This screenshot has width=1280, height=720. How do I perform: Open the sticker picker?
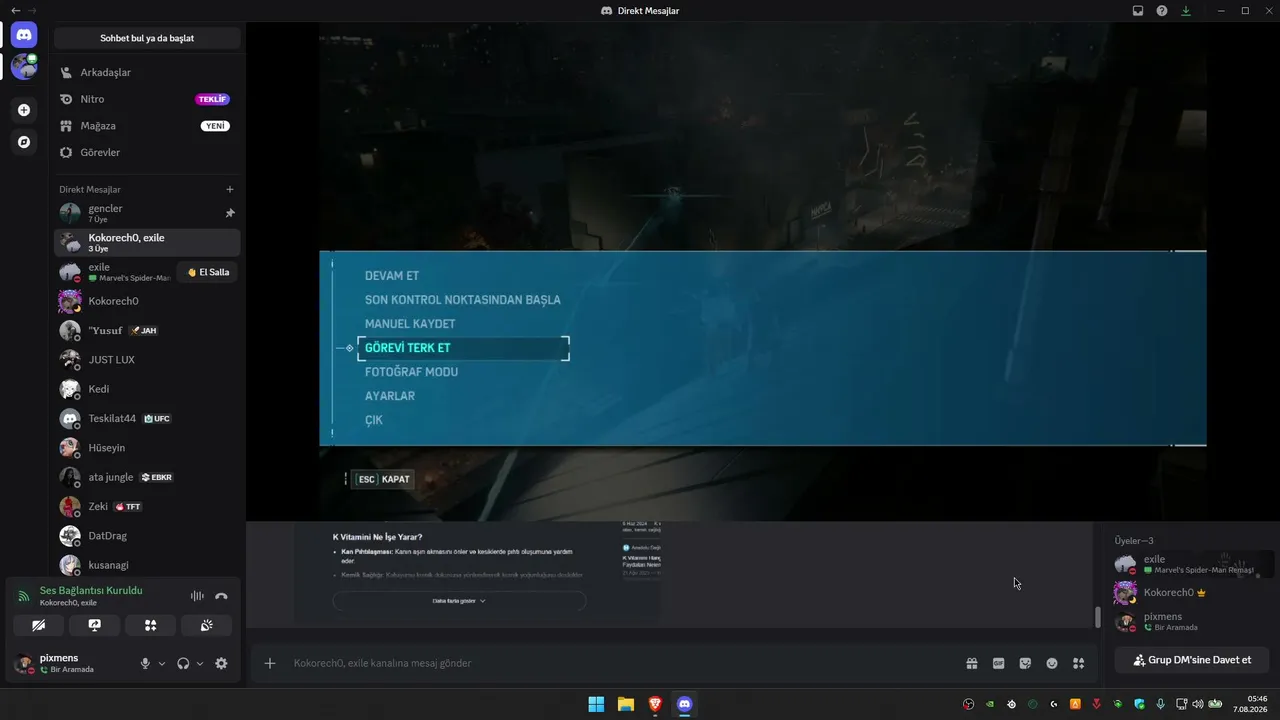click(x=1025, y=663)
